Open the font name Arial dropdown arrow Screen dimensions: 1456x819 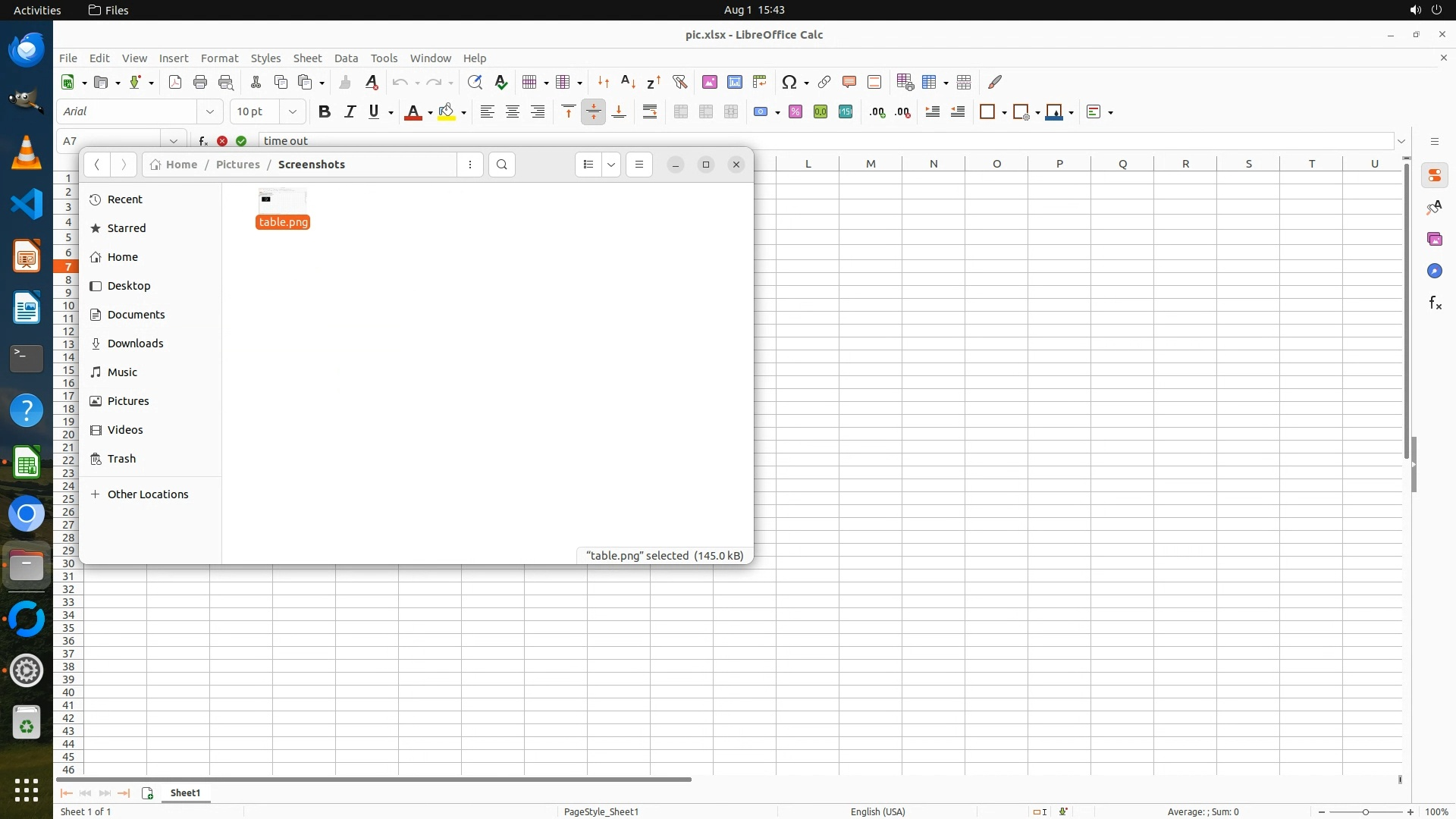[210, 112]
